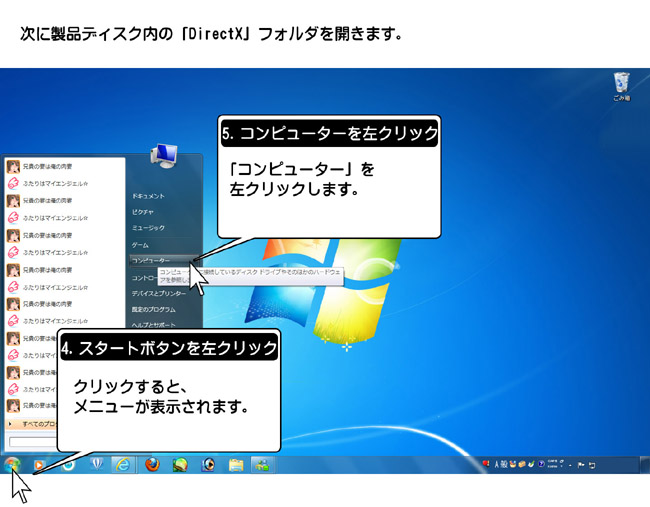Screen dimensions: 650x507
Task: Click the red alert tray icon
Action: point(486,463)
